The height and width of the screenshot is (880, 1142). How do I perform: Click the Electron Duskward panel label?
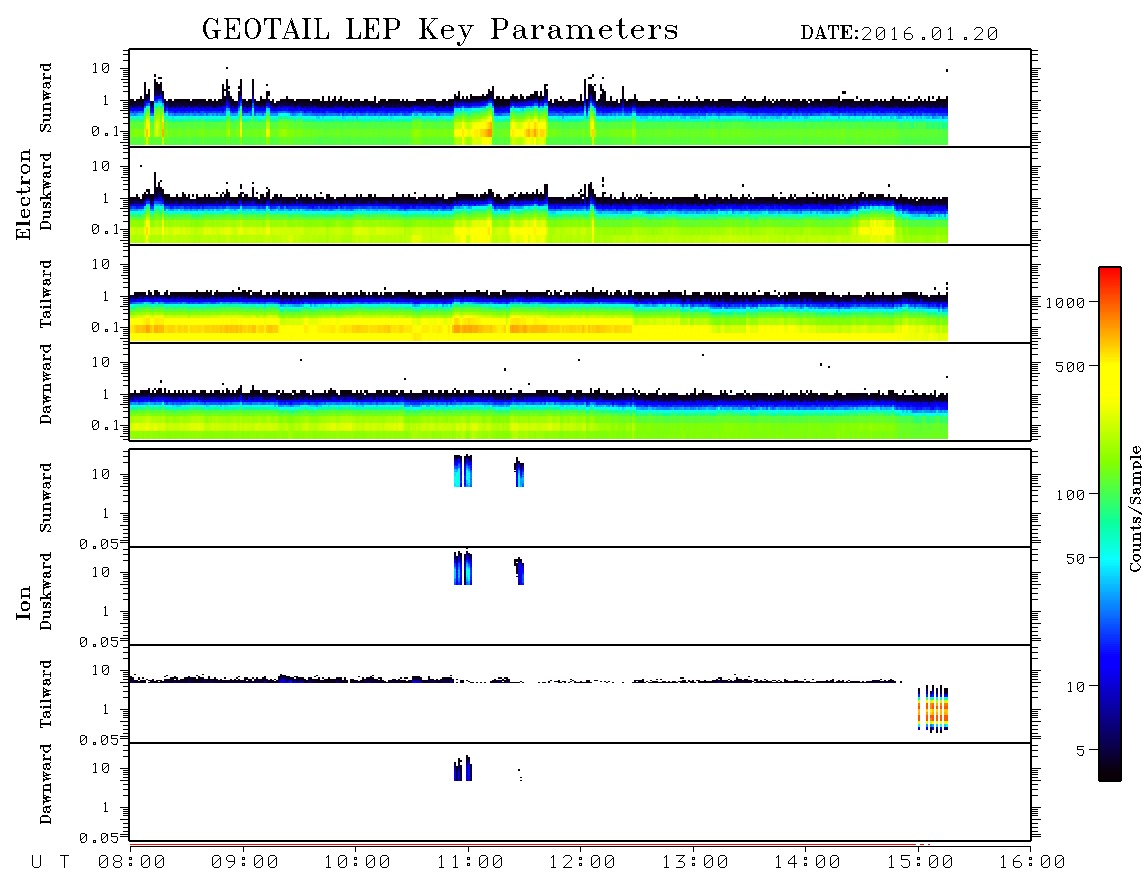[46, 191]
